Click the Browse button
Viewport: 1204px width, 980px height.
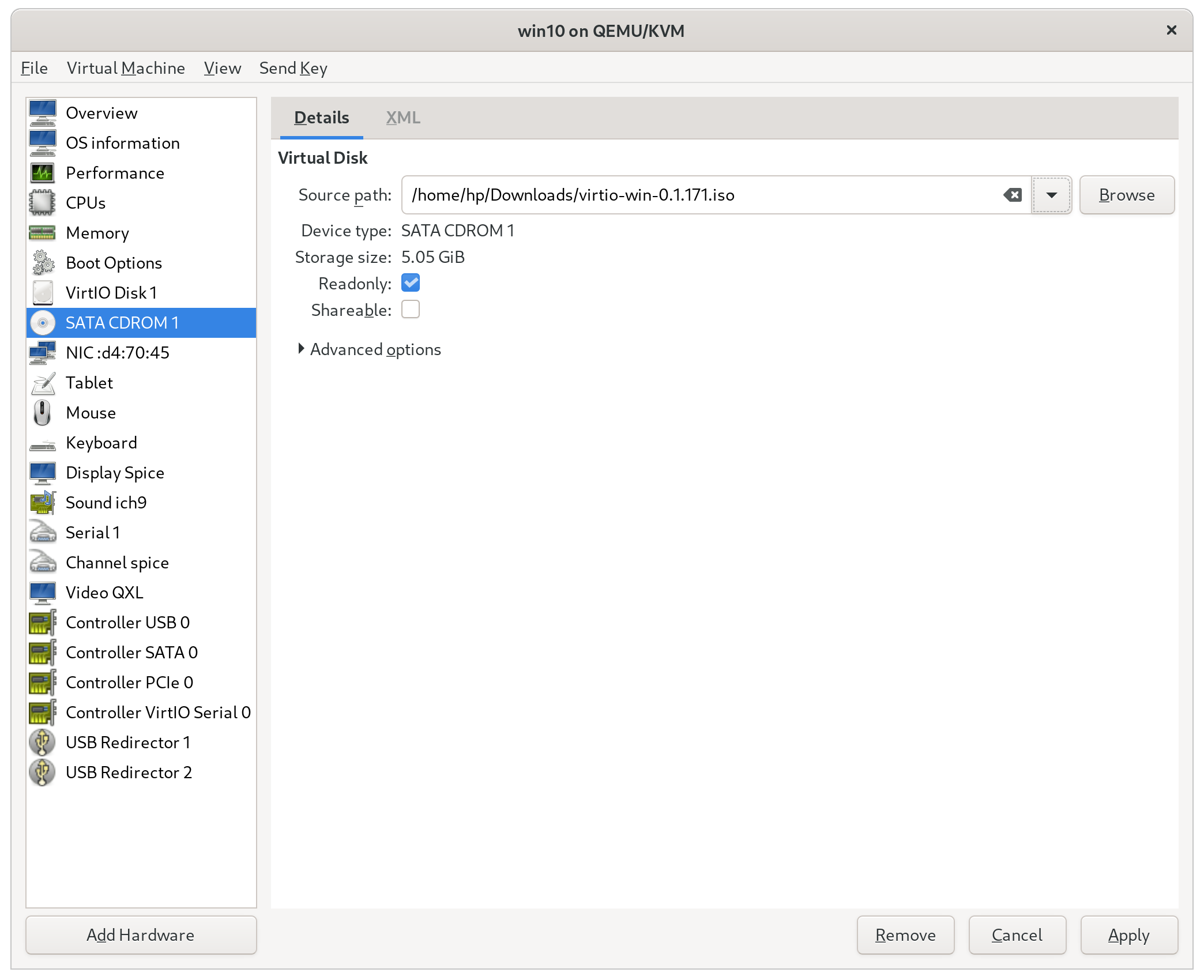(1126, 195)
